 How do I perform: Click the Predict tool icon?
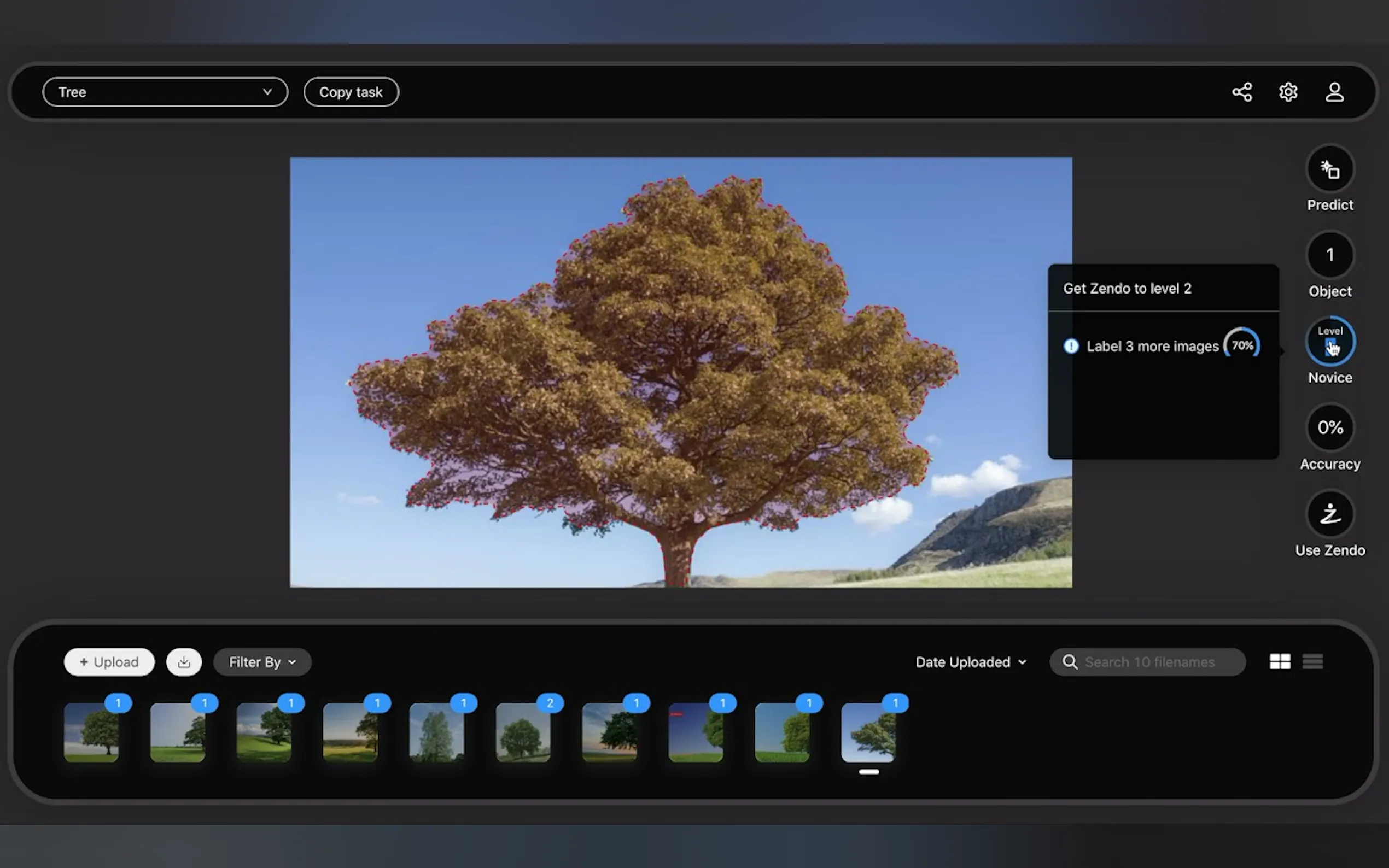[x=1330, y=170]
